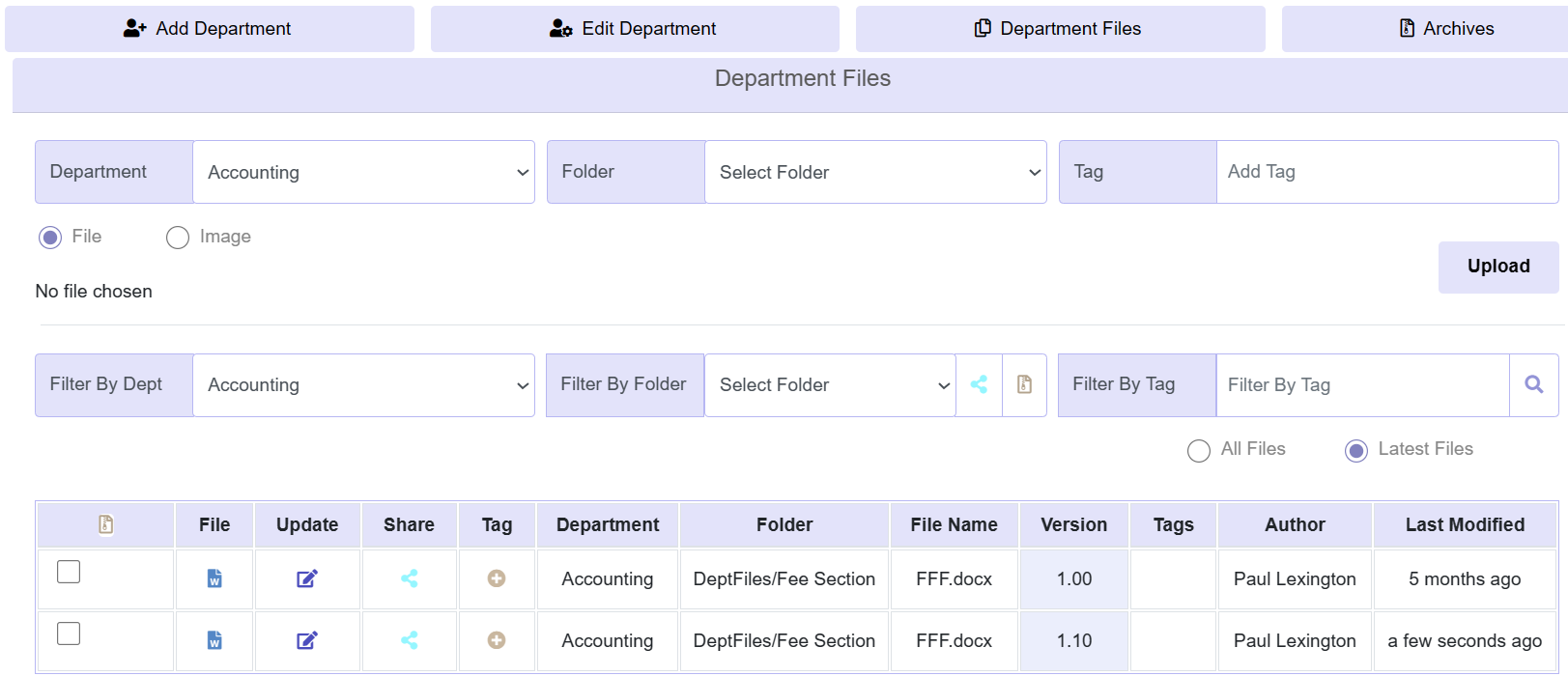Screen dimensions: 1568x676
Task: Click search magnifier icon for Filter By Tag
Action: [x=1534, y=384]
